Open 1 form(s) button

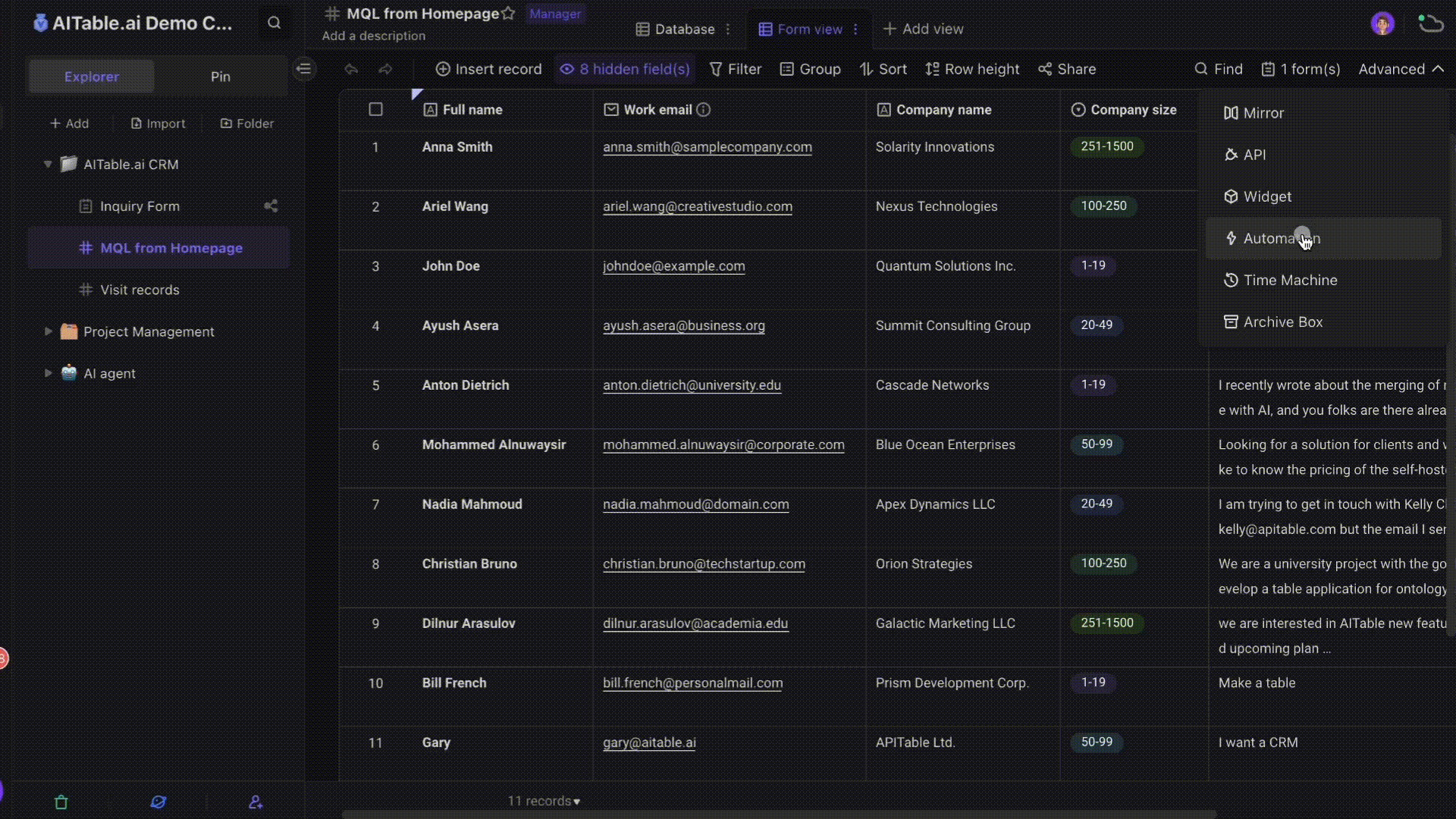(x=1301, y=69)
